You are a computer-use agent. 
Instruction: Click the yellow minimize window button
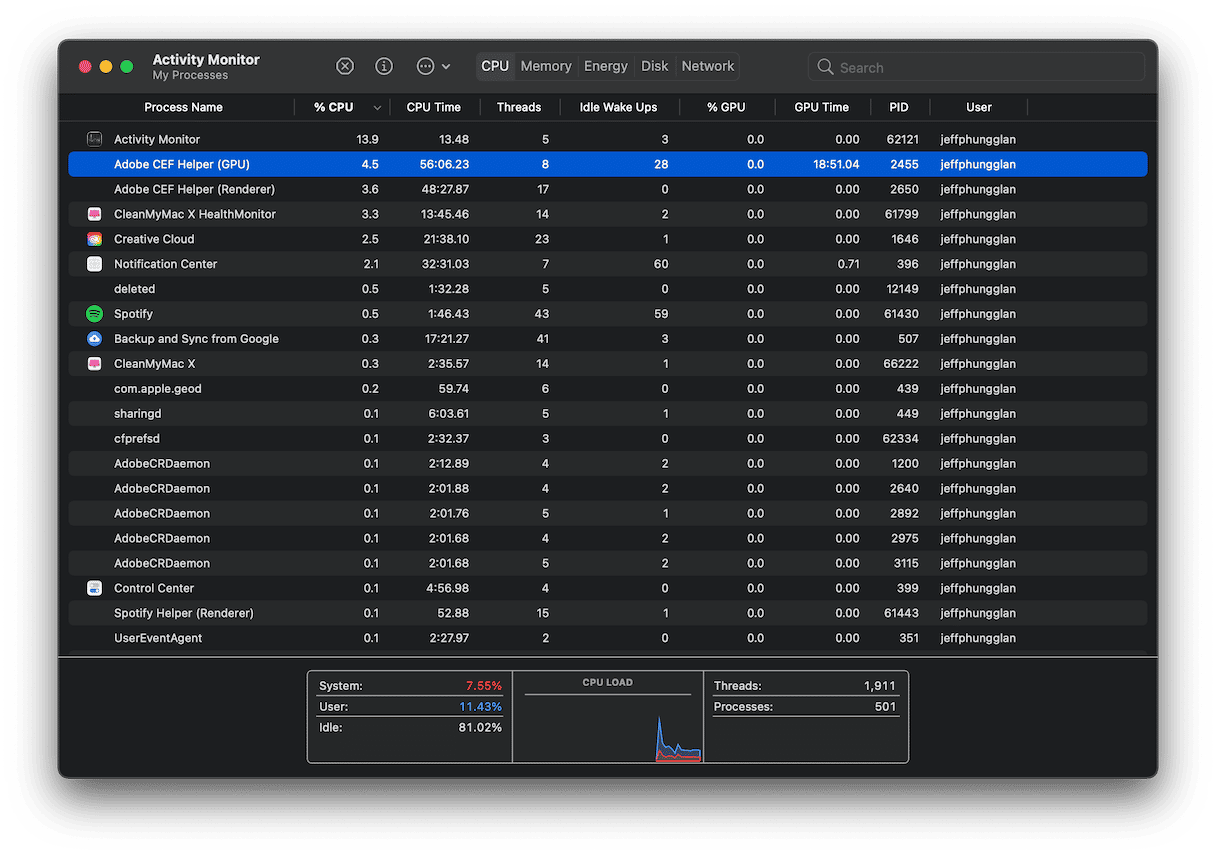click(x=106, y=67)
